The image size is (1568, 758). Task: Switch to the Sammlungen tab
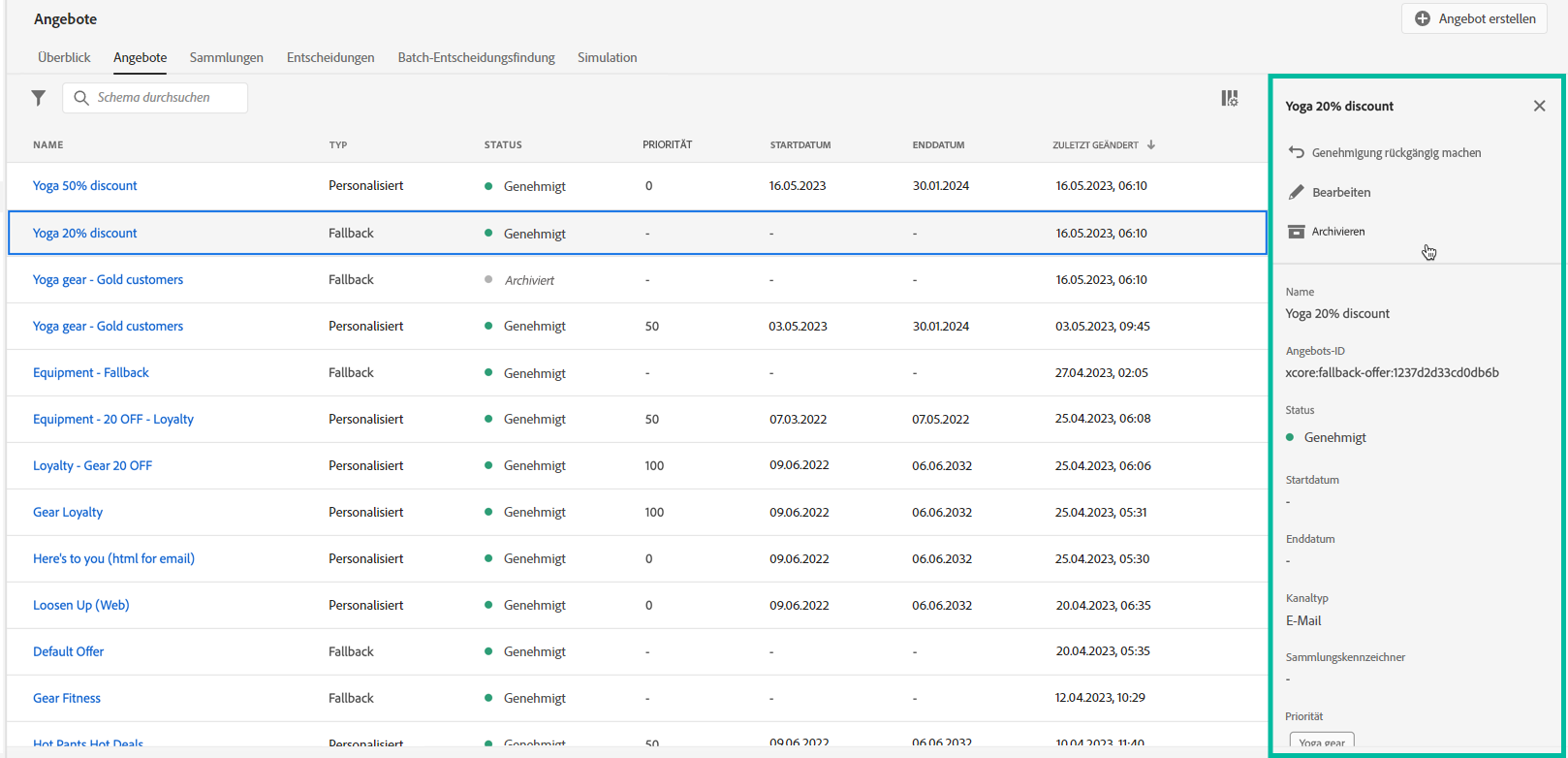coord(226,57)
